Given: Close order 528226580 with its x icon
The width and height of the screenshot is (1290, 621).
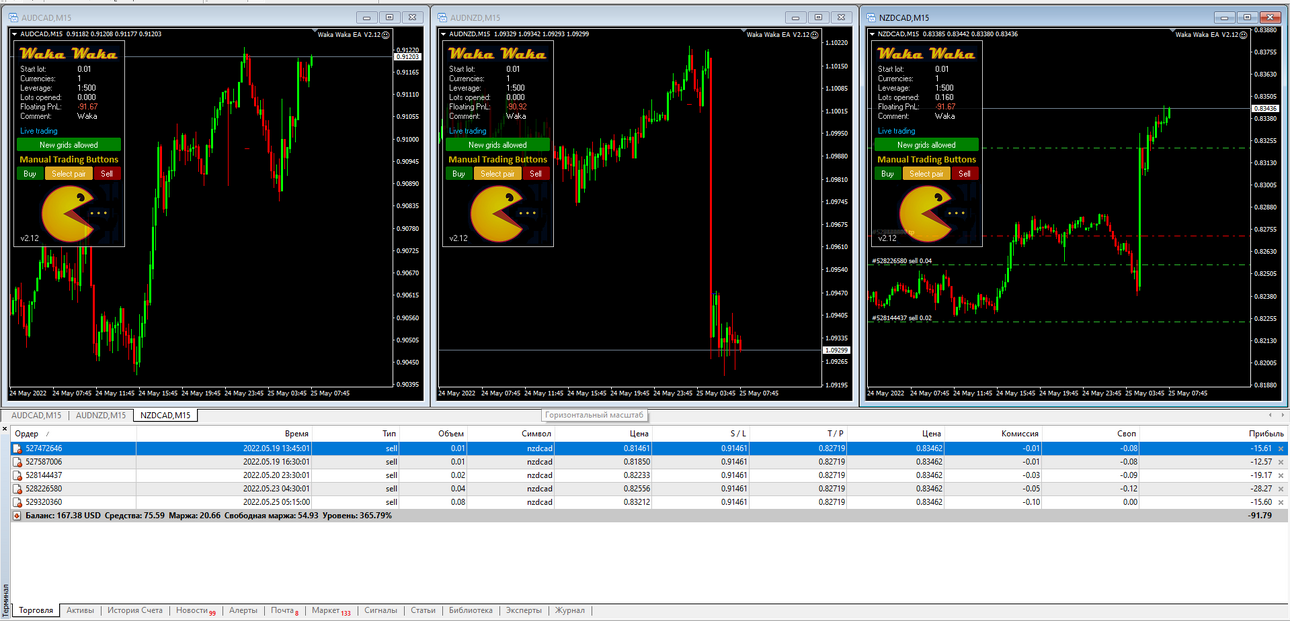Looking at the screenshot, I should tap(1281, 488).
